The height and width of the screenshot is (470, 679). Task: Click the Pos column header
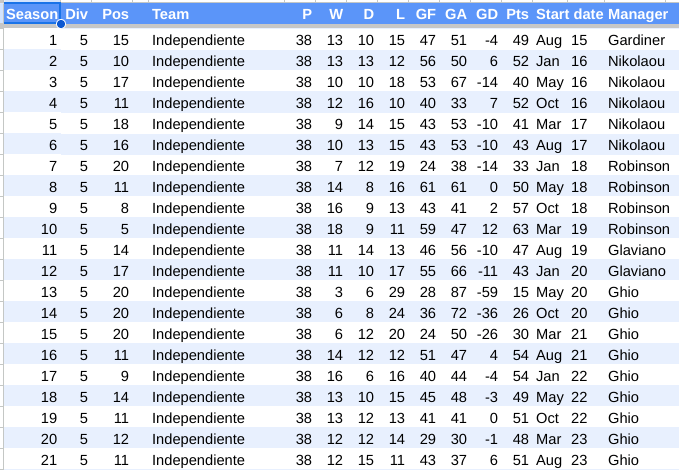(x=115, y=14)
